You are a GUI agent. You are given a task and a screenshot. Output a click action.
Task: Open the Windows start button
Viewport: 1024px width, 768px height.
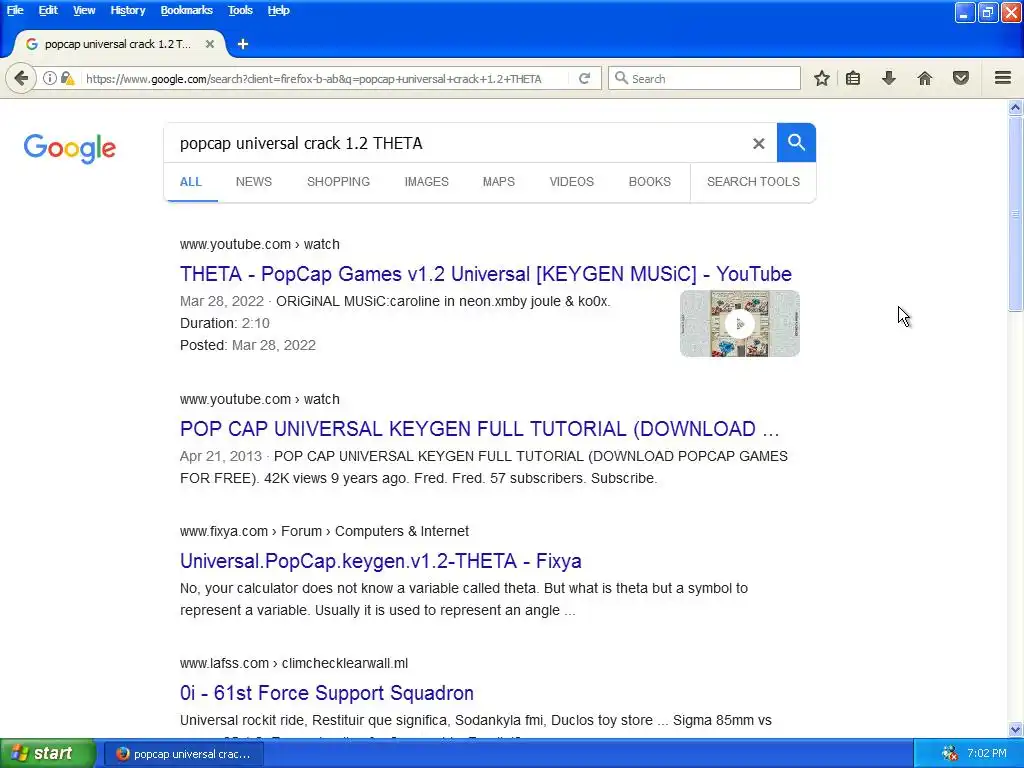(x=47, y=753)
